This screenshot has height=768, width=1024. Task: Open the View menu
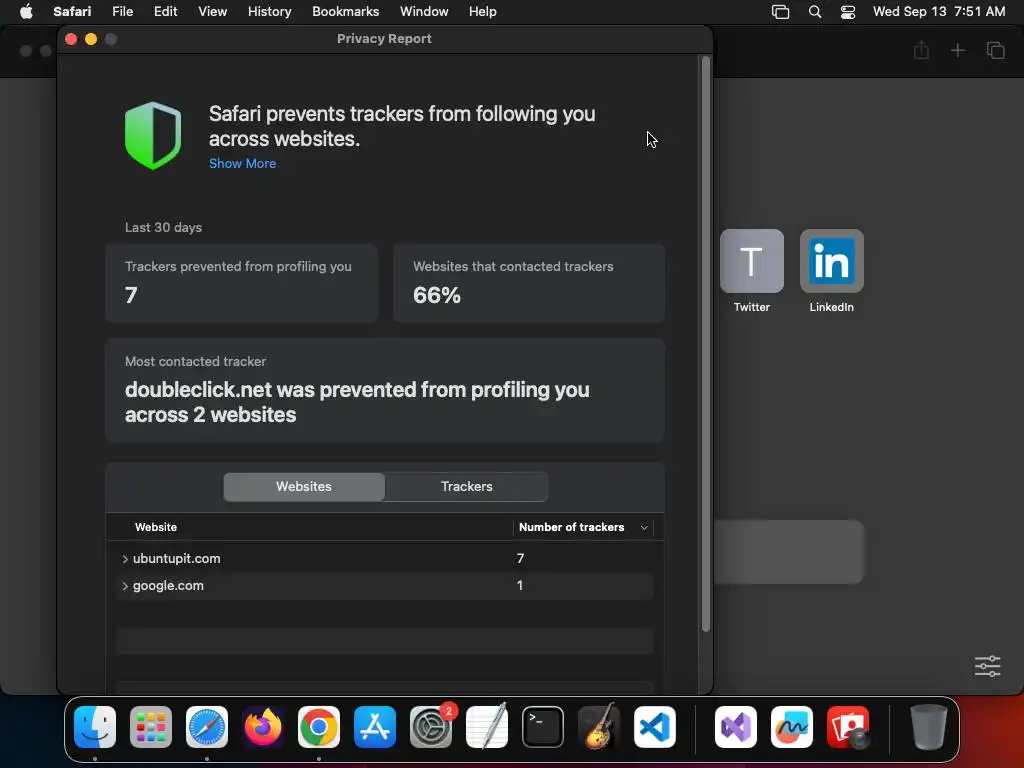pos(212,12)
